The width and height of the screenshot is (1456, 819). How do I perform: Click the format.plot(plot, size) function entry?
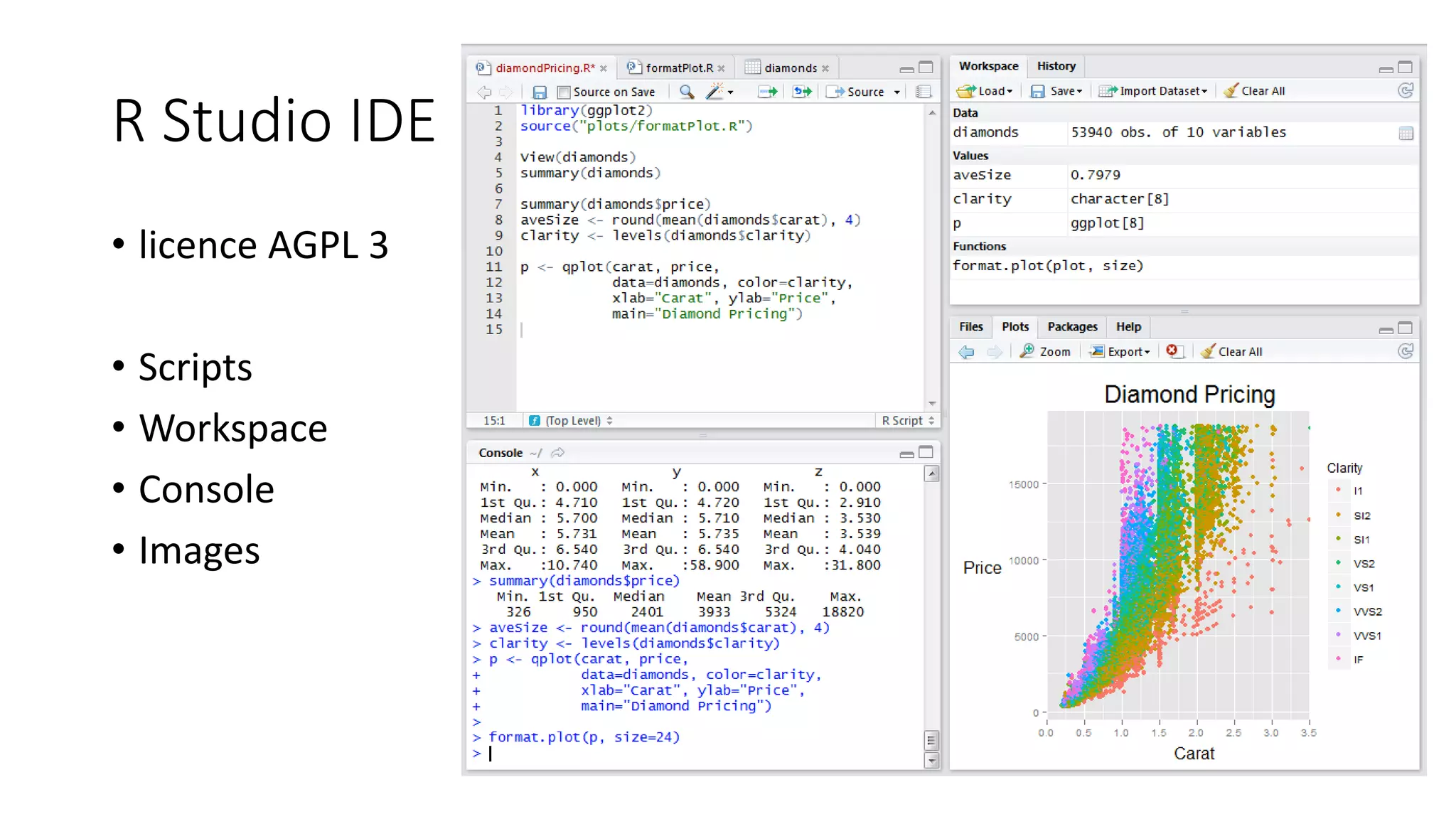[x=1184, y=267]
